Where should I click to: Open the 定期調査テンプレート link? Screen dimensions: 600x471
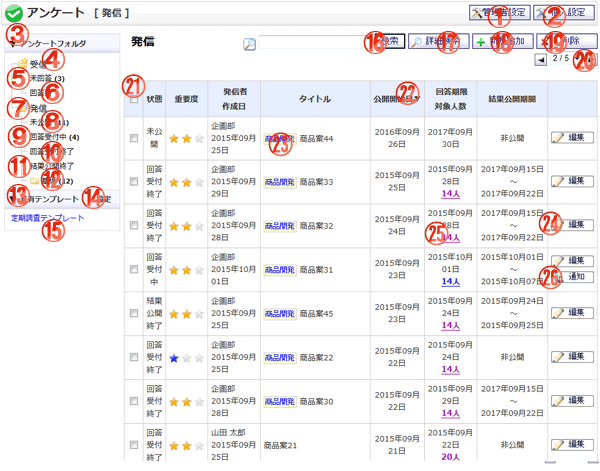click(47, 217)
